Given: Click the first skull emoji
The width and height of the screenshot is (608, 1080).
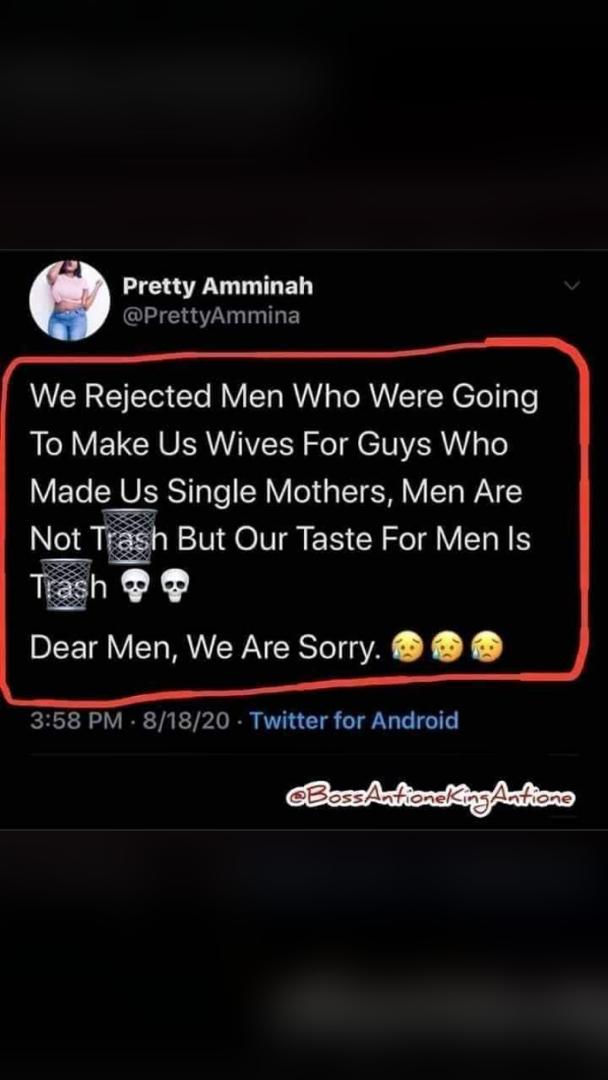Looking at the screenshot, I should click(134, 588).
